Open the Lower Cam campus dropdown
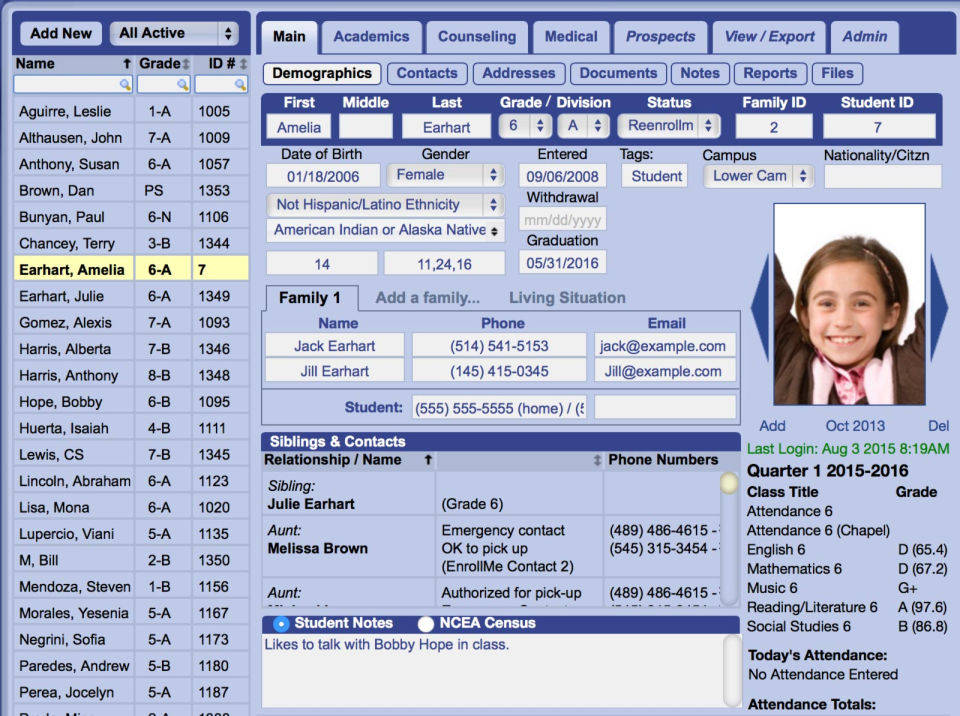Viewport: 960px width, 716px height. point(760,176)
